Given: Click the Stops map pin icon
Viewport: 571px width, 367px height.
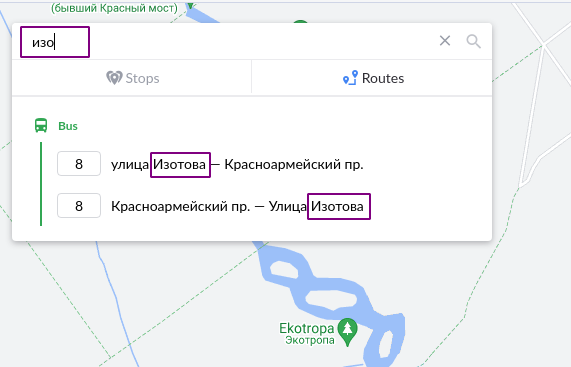Looking at the screenshot, I should click(114, 78).
